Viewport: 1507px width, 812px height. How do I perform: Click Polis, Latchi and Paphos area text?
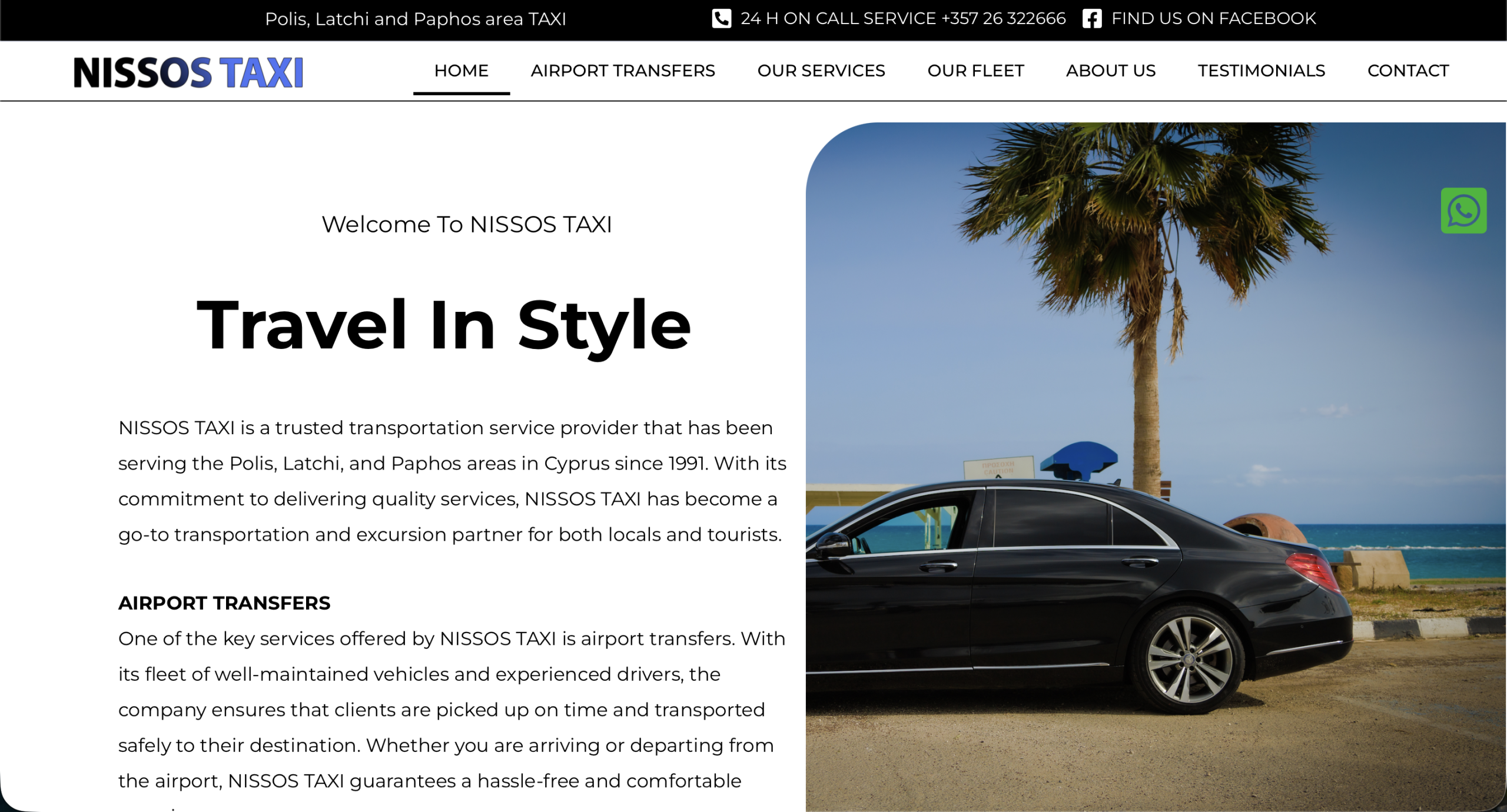pyautogui.click(x=415, y=19)
